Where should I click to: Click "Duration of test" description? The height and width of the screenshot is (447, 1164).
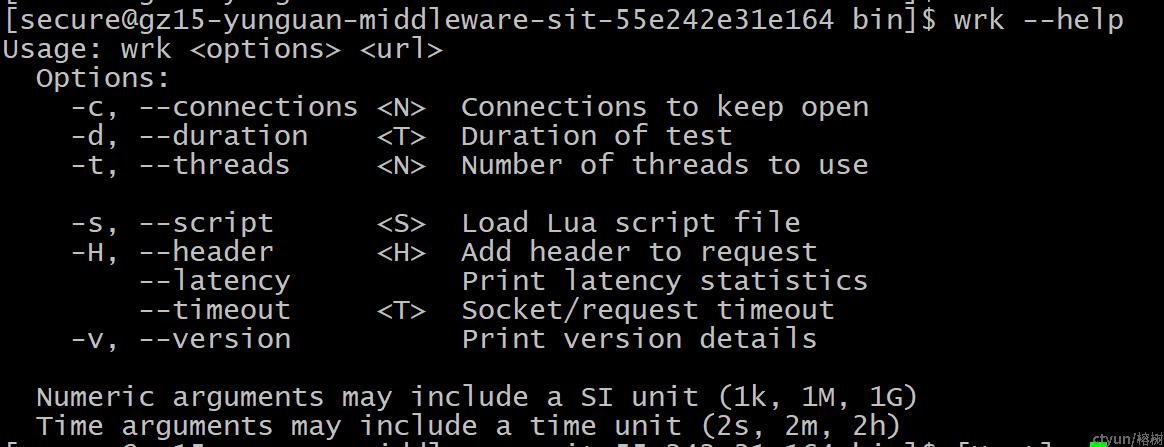597,137
